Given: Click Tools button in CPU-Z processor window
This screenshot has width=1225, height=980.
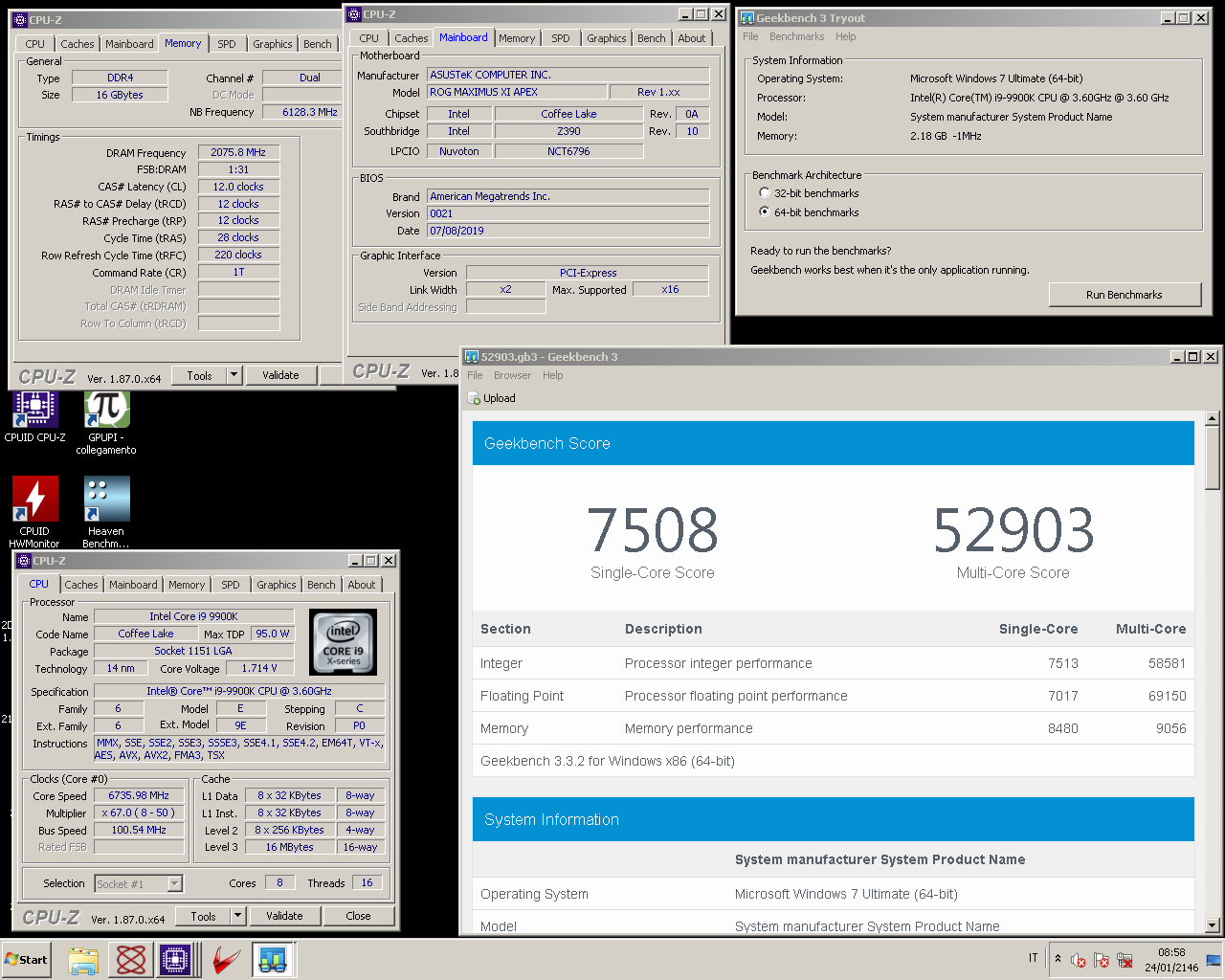Looking at the screenshot, I should tap(204, 916).
